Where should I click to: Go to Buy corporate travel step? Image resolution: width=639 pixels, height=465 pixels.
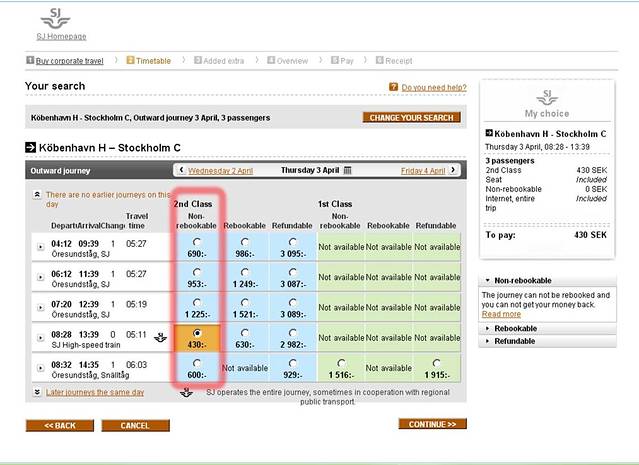[x=69, y=61]
